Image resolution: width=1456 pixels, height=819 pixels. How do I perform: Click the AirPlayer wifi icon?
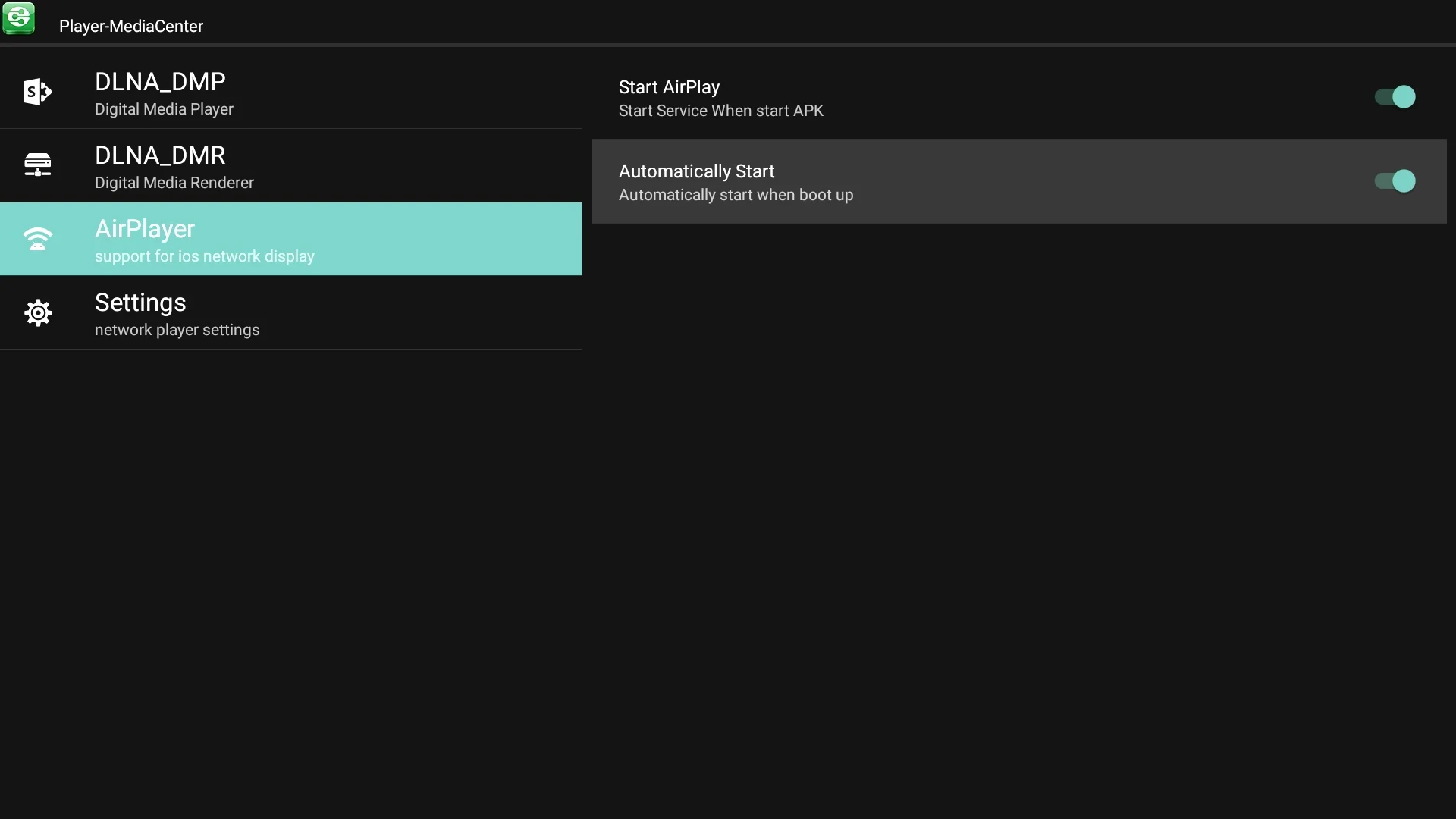coord(38,239)
